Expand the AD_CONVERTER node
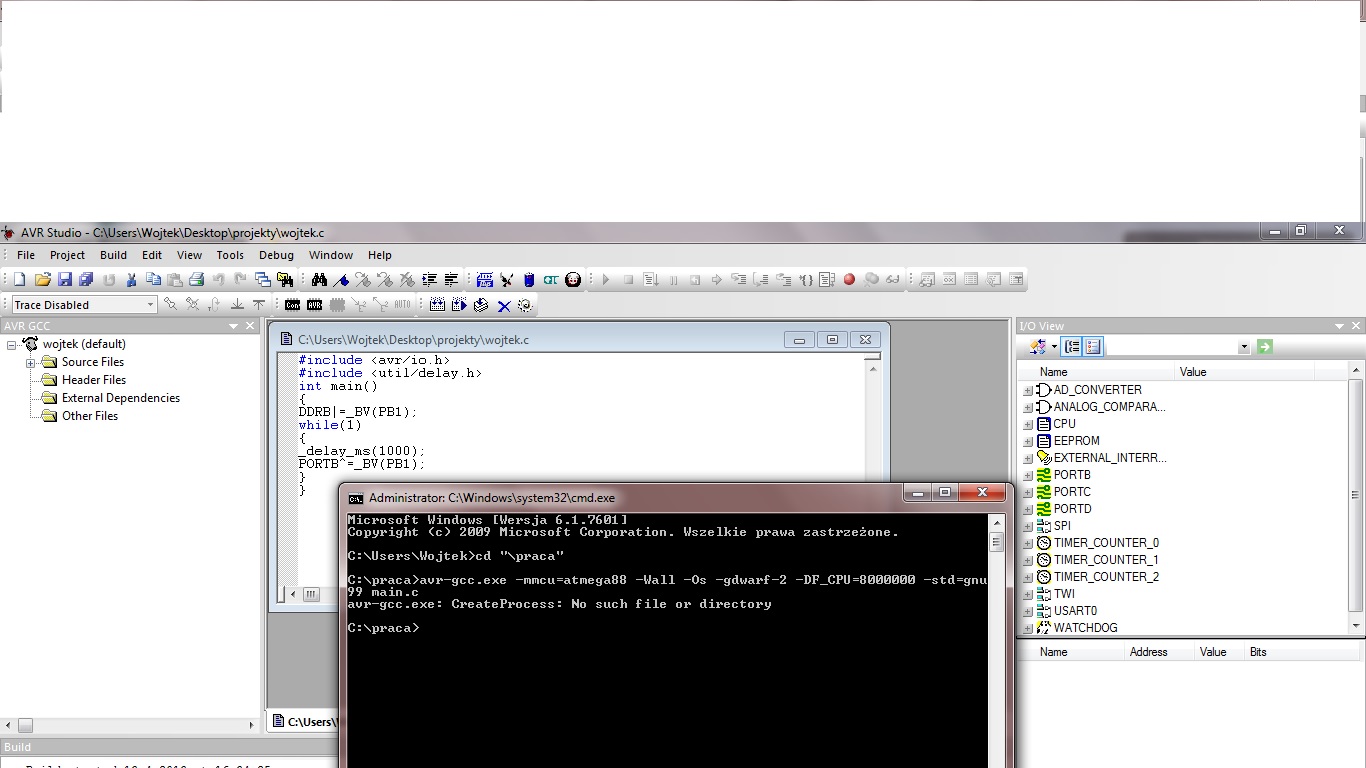Screen dimensions: 1366x768 (x=1028, y=391)
